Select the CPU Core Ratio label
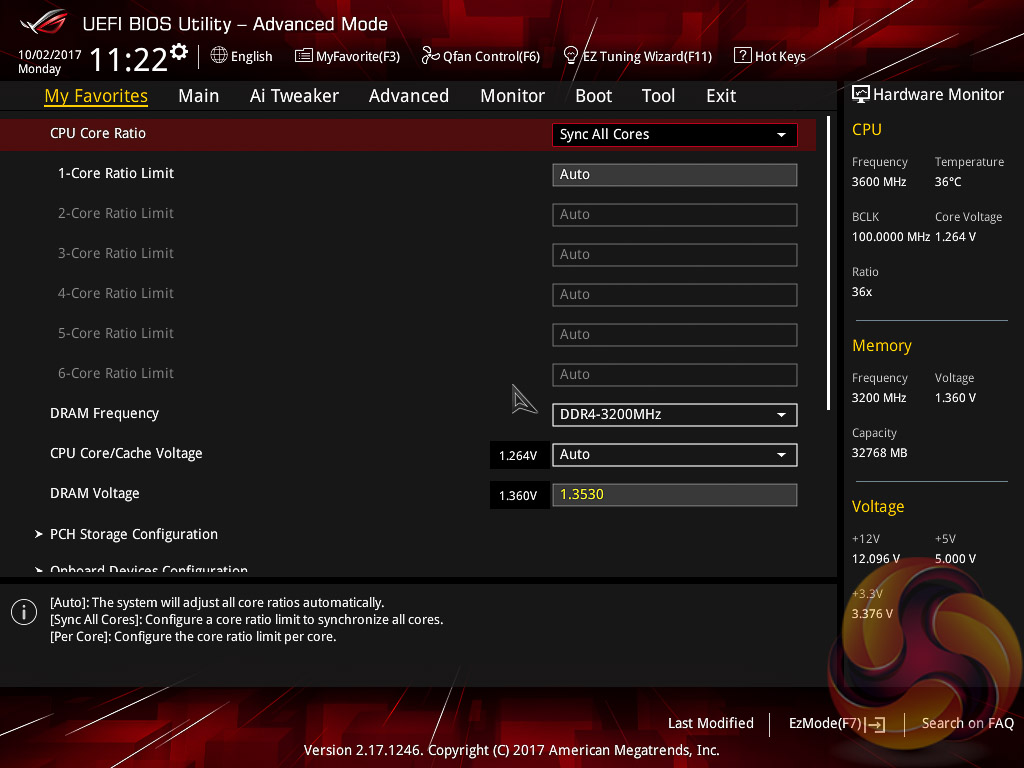 98,133
